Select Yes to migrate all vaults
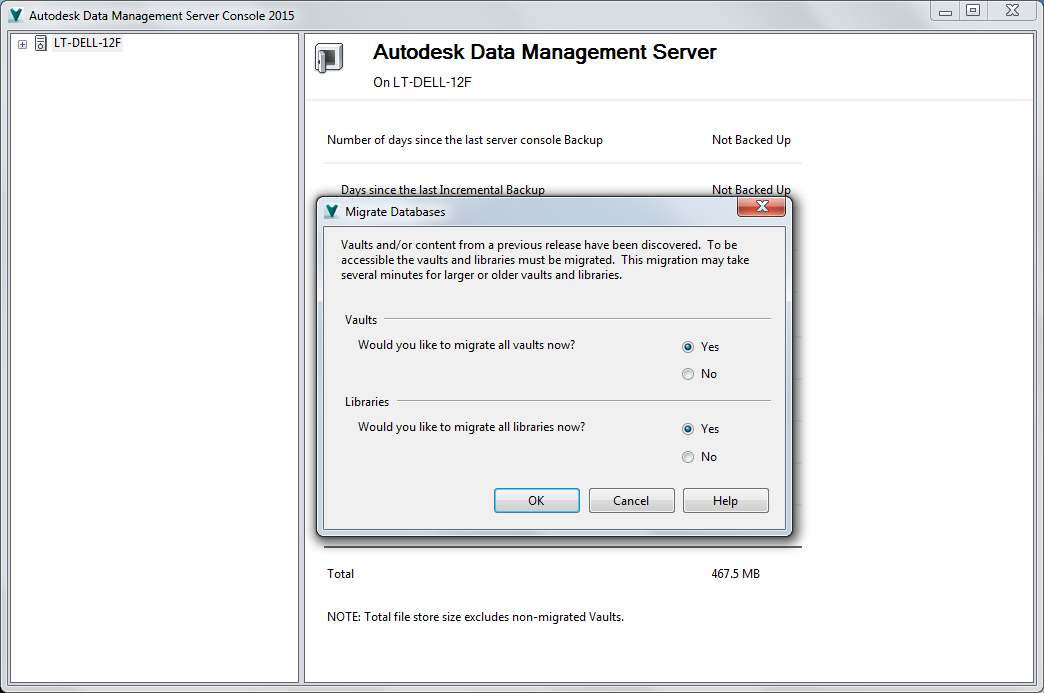This screenshot has height=693, width=1044. tap(688, 347)
